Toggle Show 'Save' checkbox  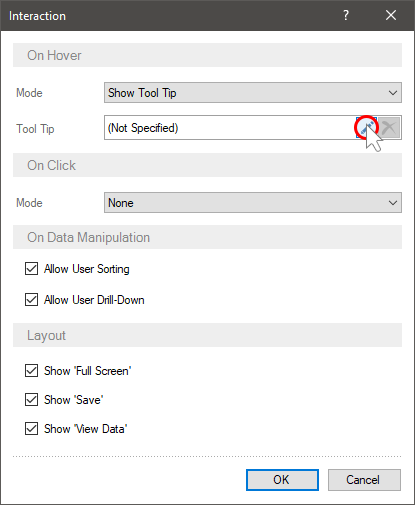tap(31, 400)
